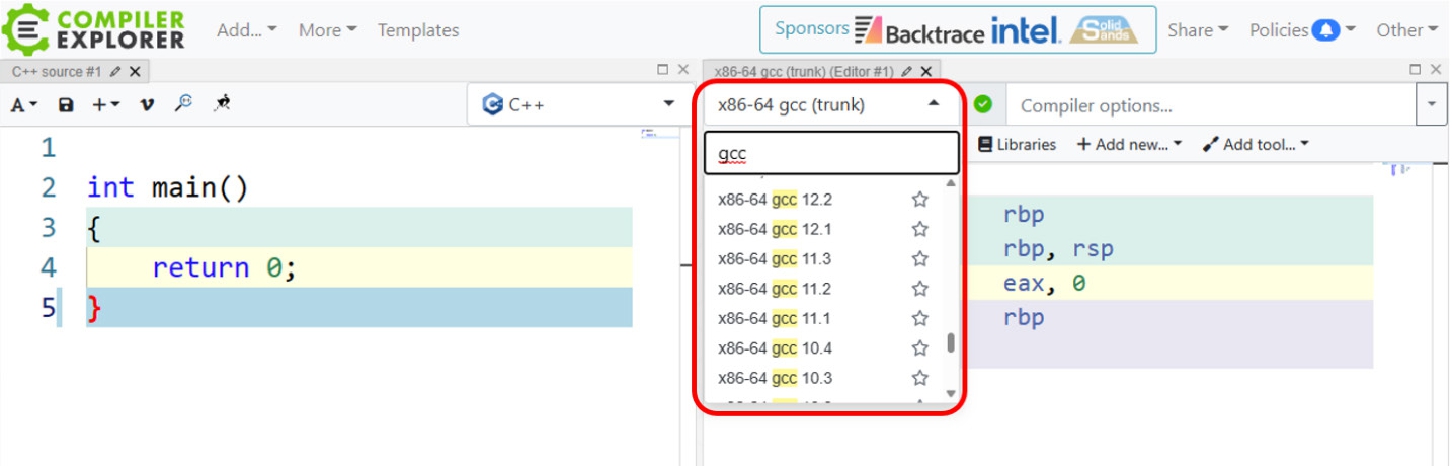Image resolution: width=1452 pixels, height=466 pixels.
Task: Open the Add tool... menu
Action: 1255,145
